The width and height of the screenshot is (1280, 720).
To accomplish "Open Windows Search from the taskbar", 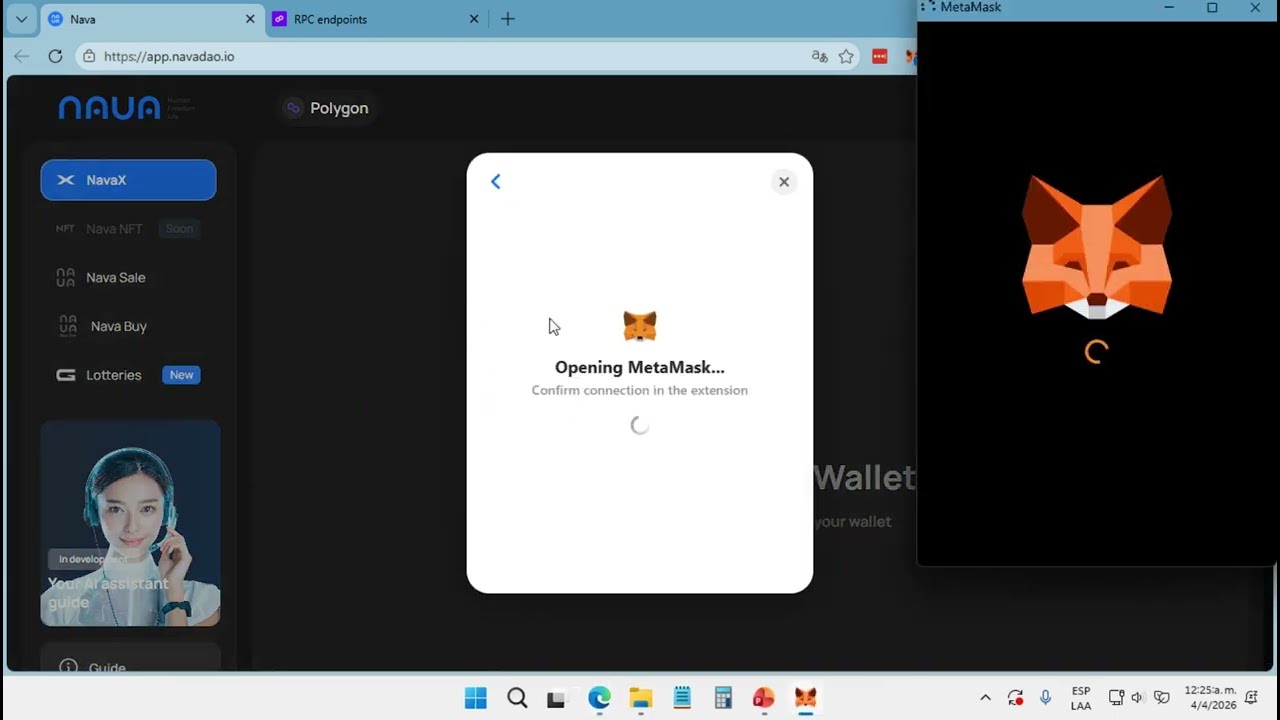I will (517, 698).
